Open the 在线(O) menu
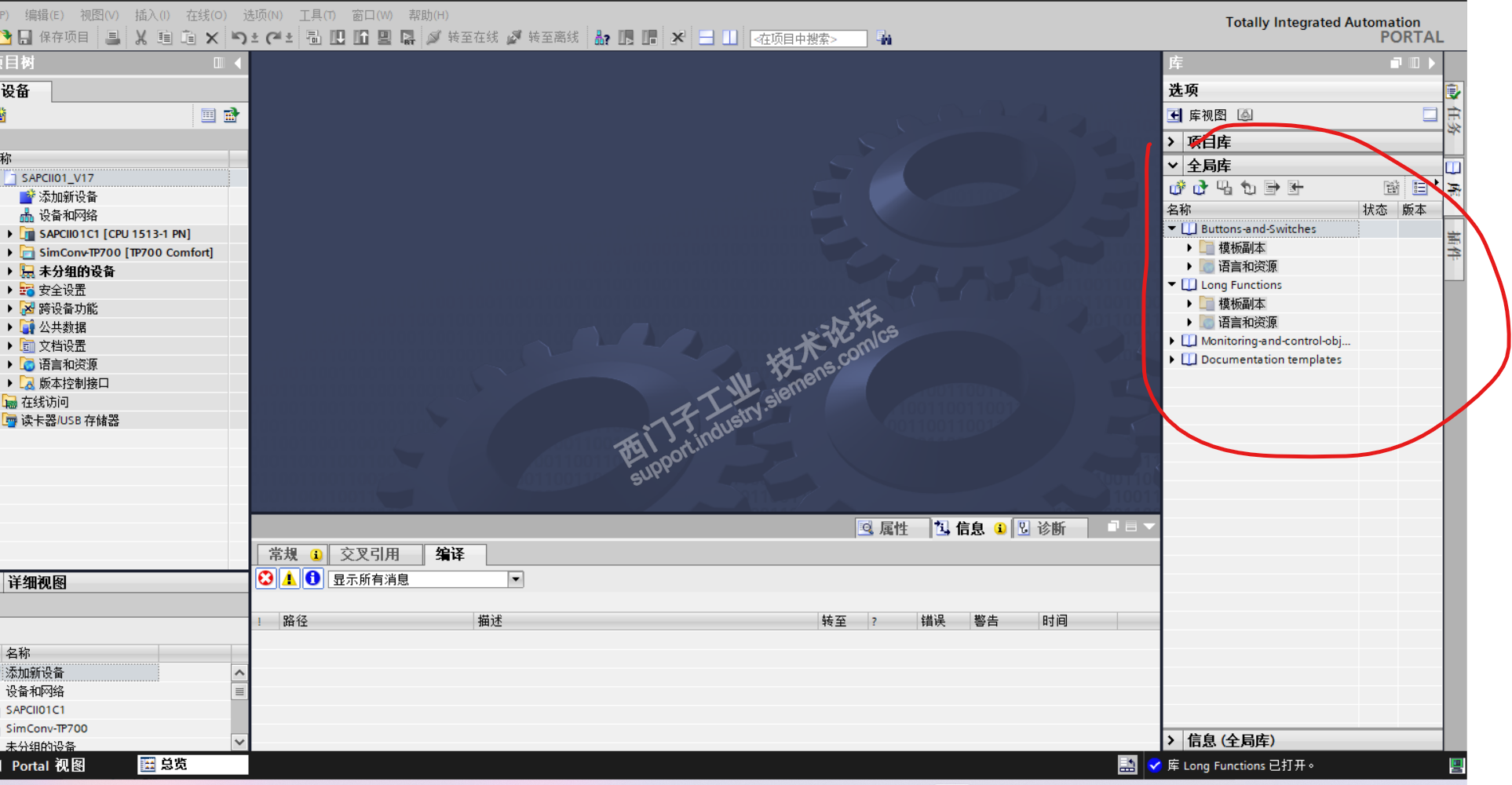This screenshot has height=785, width=1512. point(206,15)
